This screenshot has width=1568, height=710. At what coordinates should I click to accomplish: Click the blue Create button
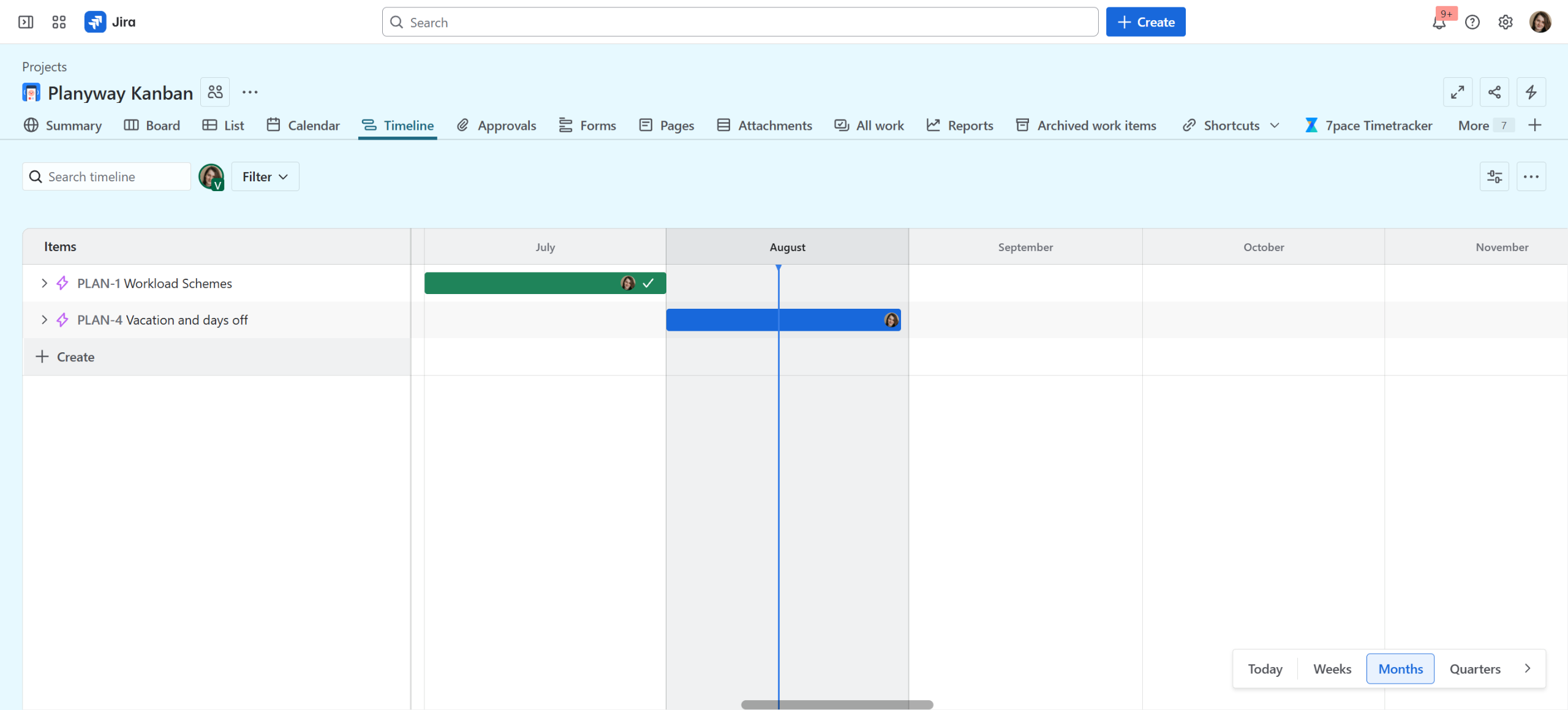(x=1145, y=22)
